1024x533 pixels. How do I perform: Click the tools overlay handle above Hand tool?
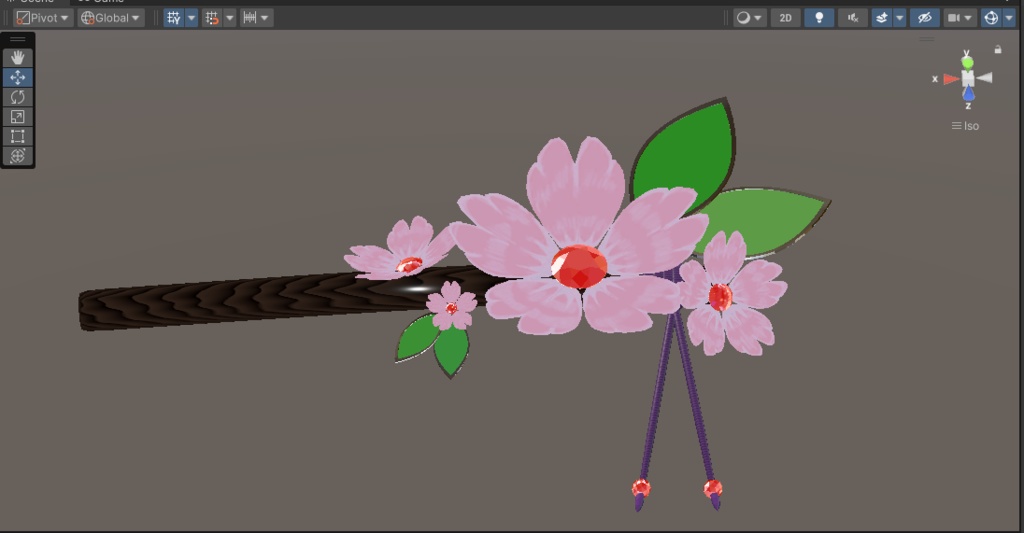[x=18, y=39]
